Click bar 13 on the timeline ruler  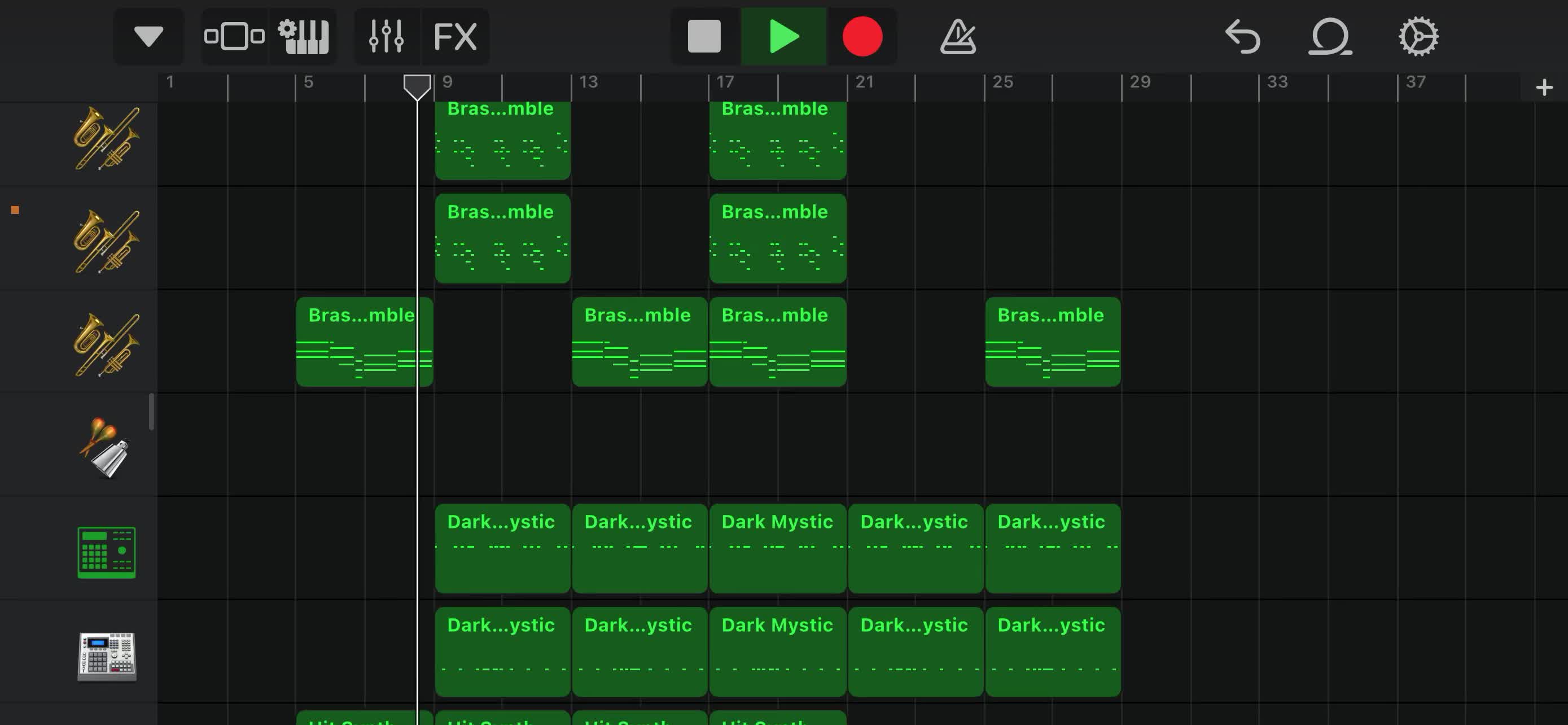(x=589, y=82)
